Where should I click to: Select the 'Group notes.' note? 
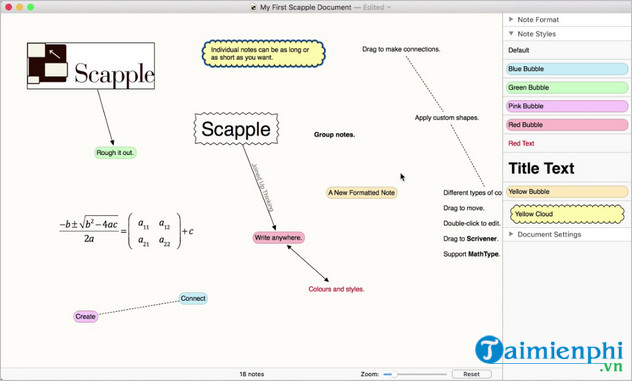click(x=335, y=135)
